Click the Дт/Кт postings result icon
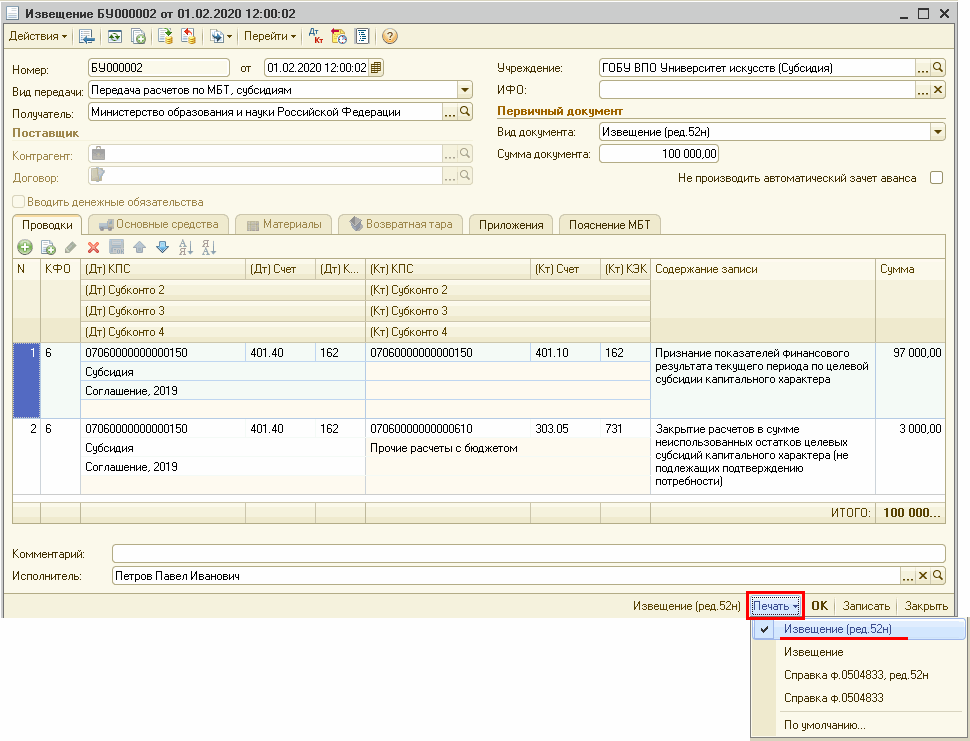The image size is (970, 741). 316,37
